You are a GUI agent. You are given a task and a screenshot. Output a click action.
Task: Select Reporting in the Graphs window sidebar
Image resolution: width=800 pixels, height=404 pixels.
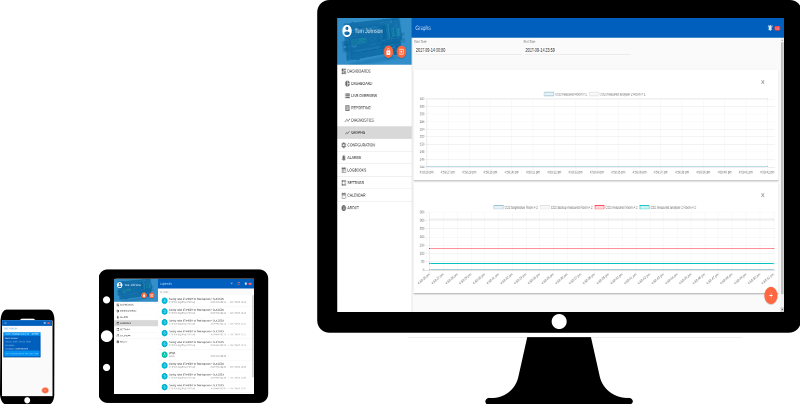360,108
